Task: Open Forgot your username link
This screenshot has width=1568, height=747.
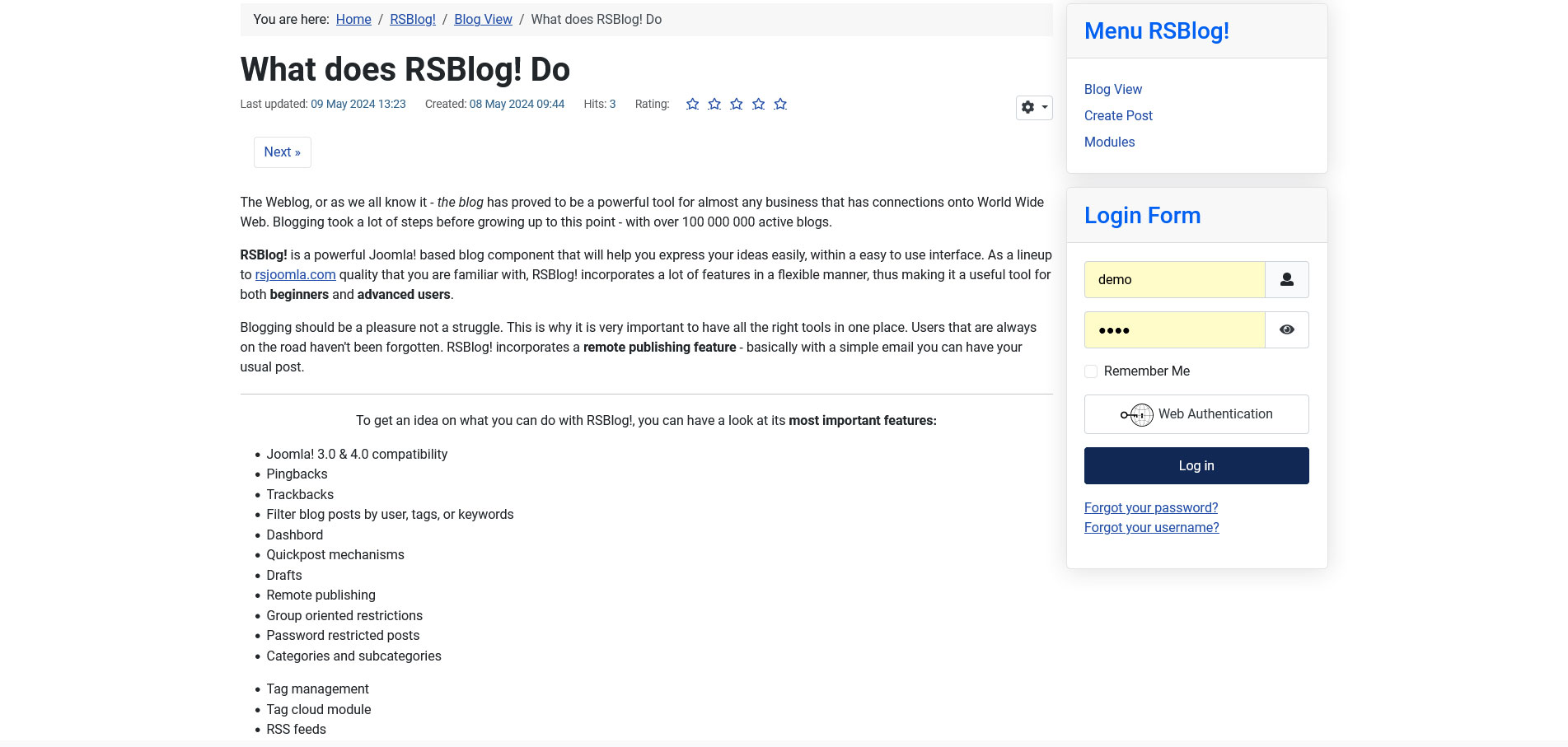Action: coord(1152,528)
